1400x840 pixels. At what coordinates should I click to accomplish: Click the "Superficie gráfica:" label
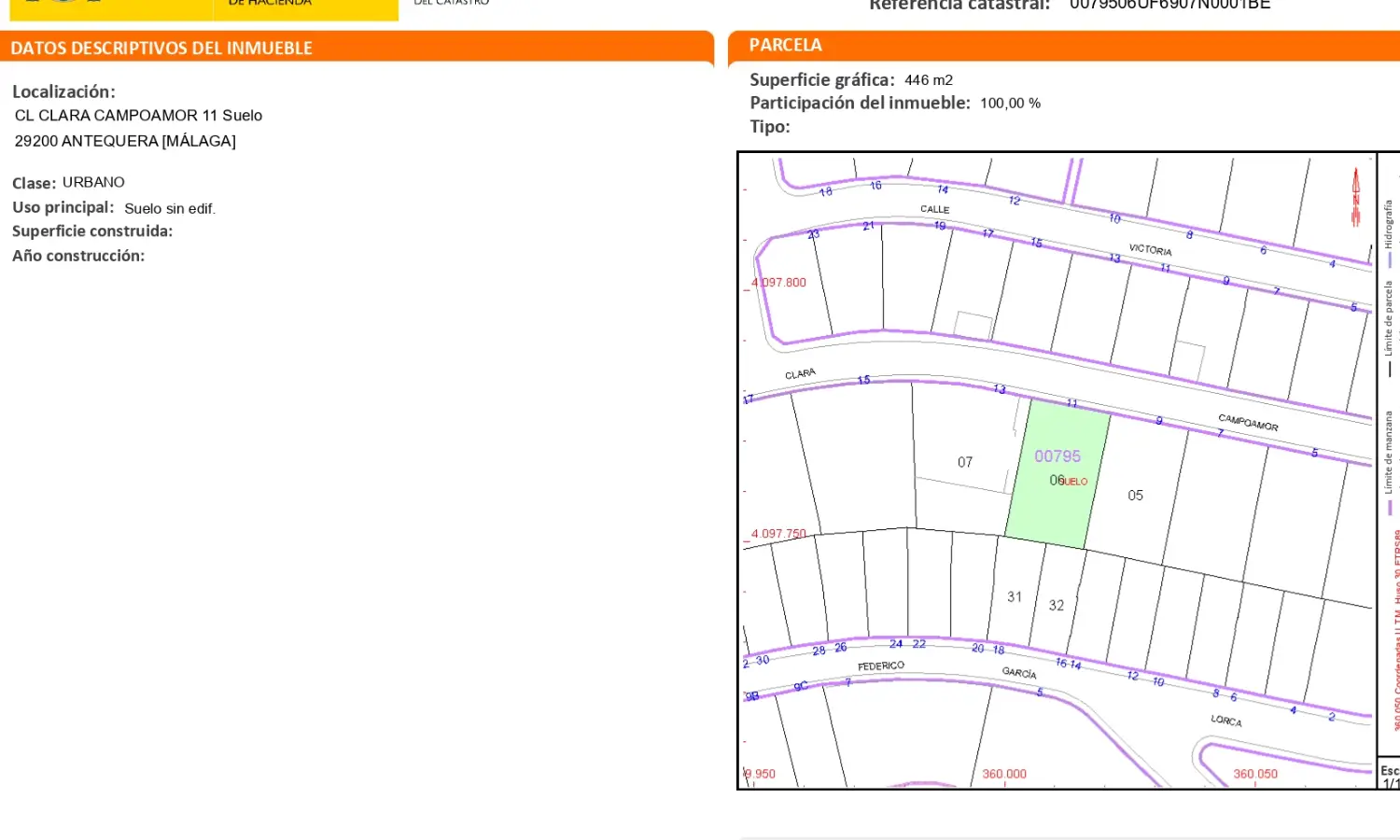tap(822, 80)
